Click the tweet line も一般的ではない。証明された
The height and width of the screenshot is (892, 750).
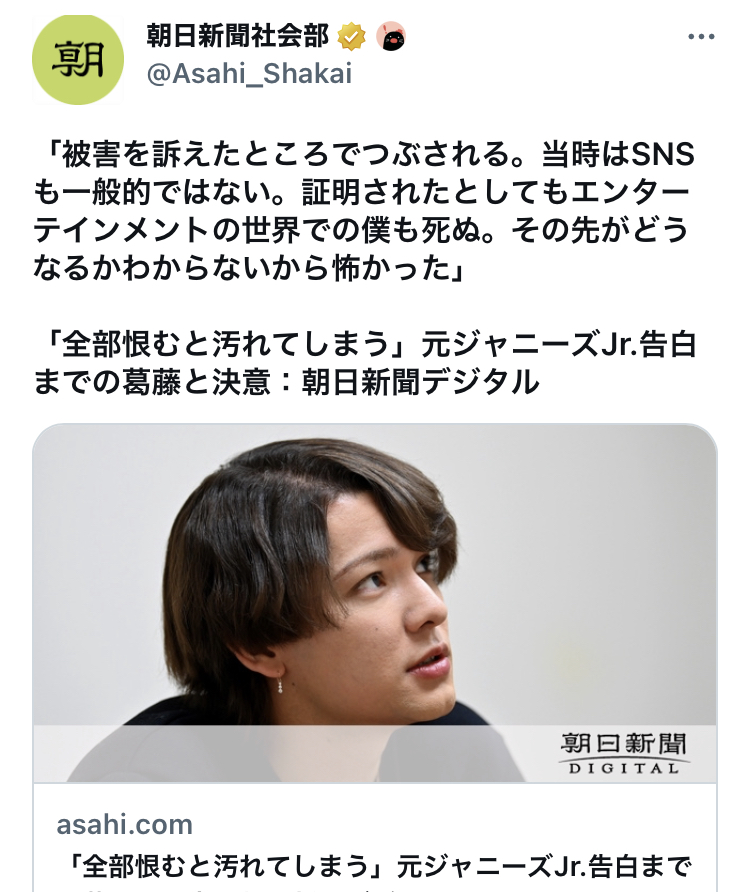point(361,192)
